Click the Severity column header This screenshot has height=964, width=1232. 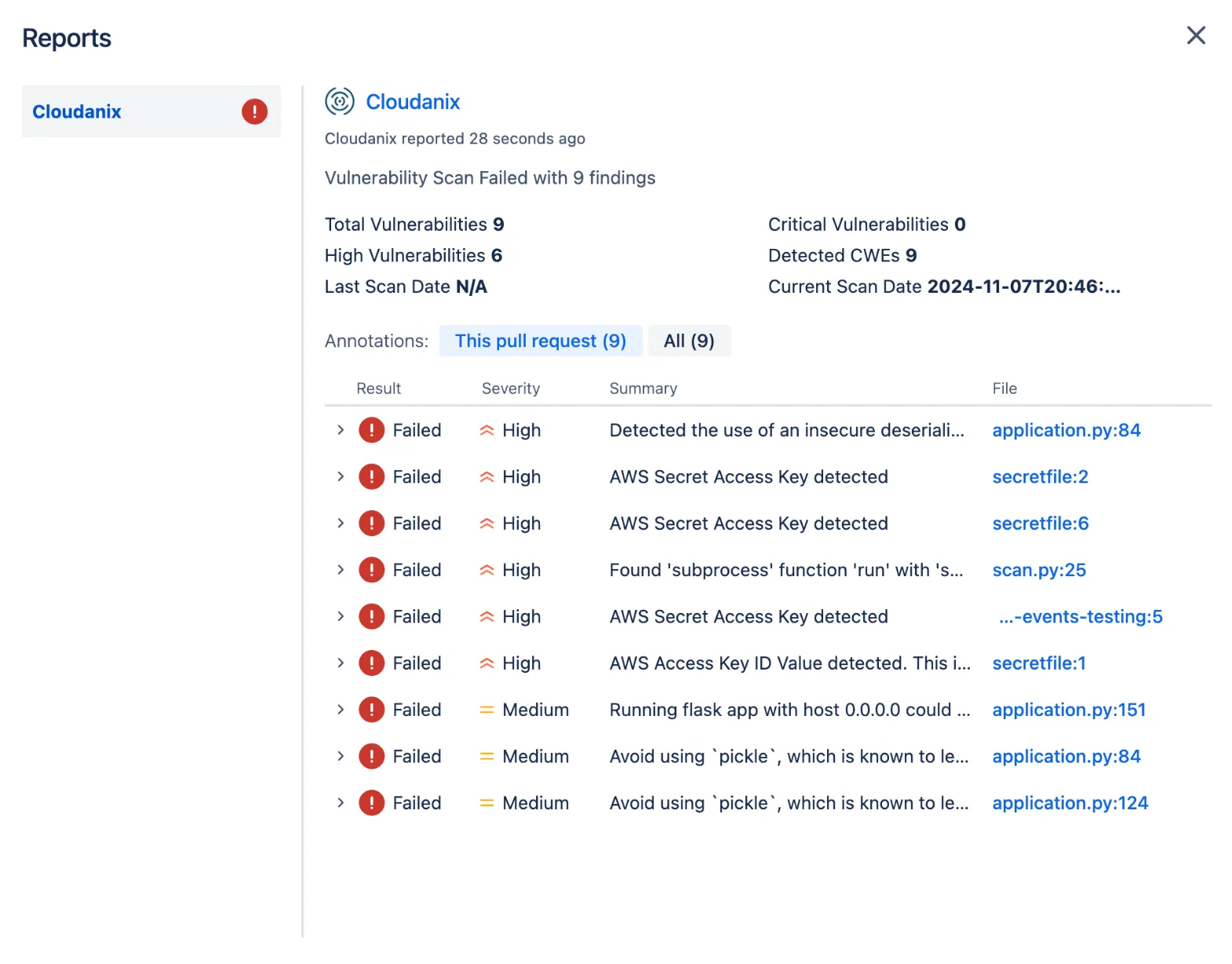coord(511,389)
